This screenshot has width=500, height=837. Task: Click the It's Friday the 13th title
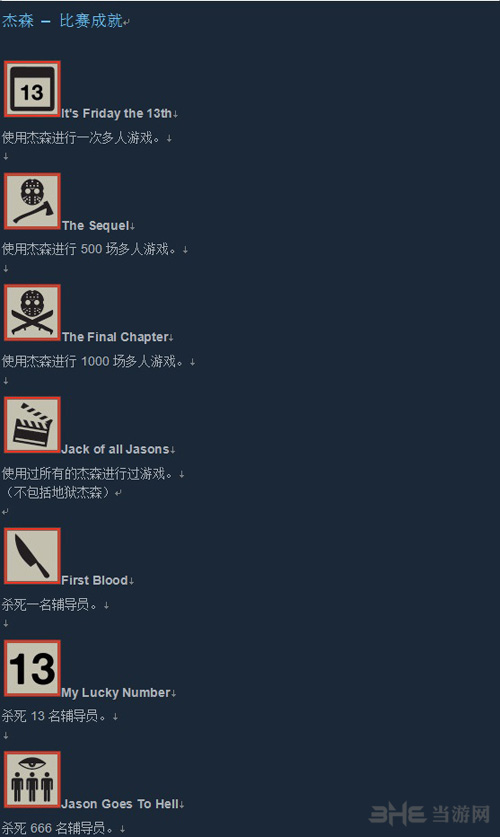[x=116, y=114]
